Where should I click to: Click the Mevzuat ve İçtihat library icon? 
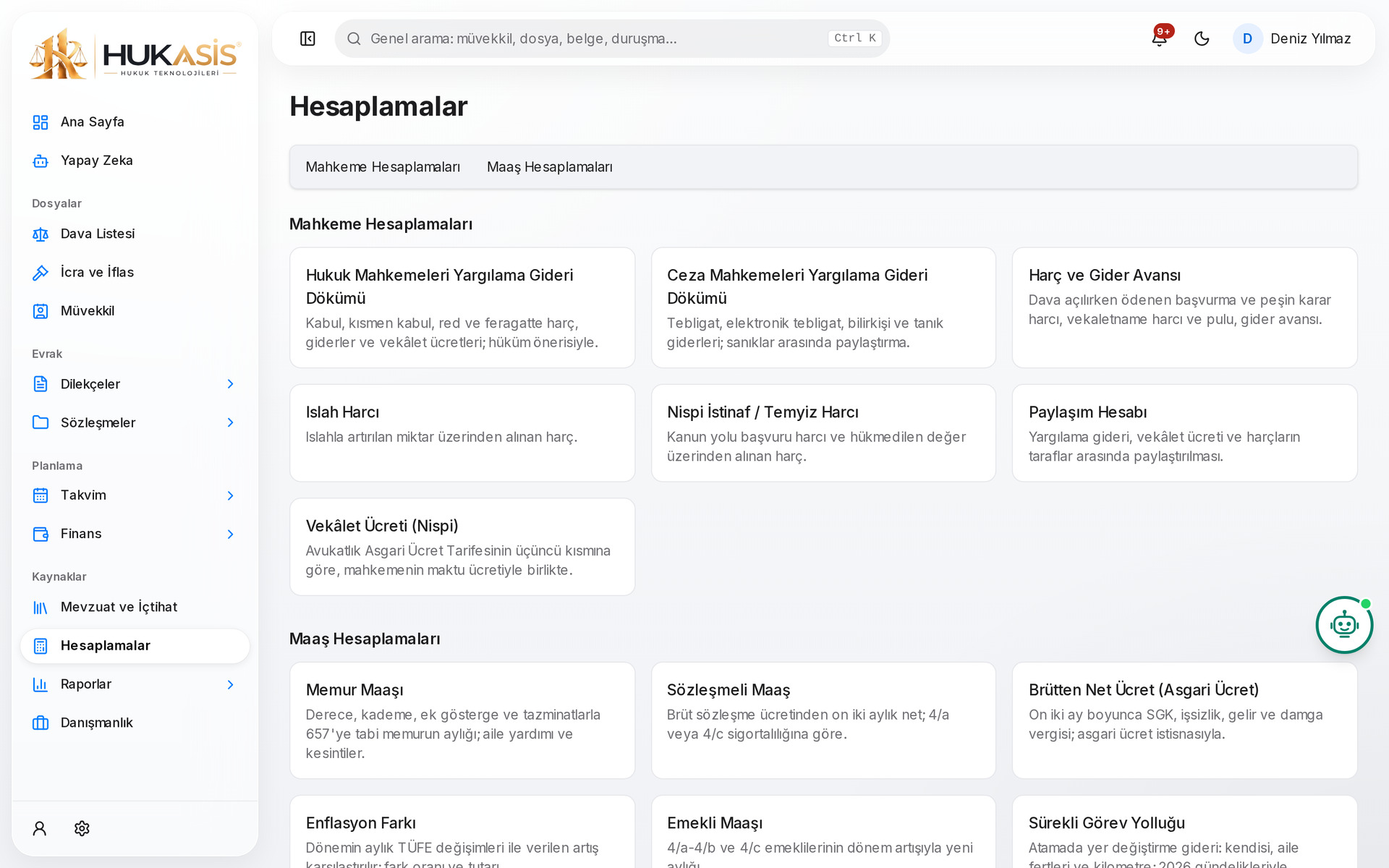click(x=41, y=608)
